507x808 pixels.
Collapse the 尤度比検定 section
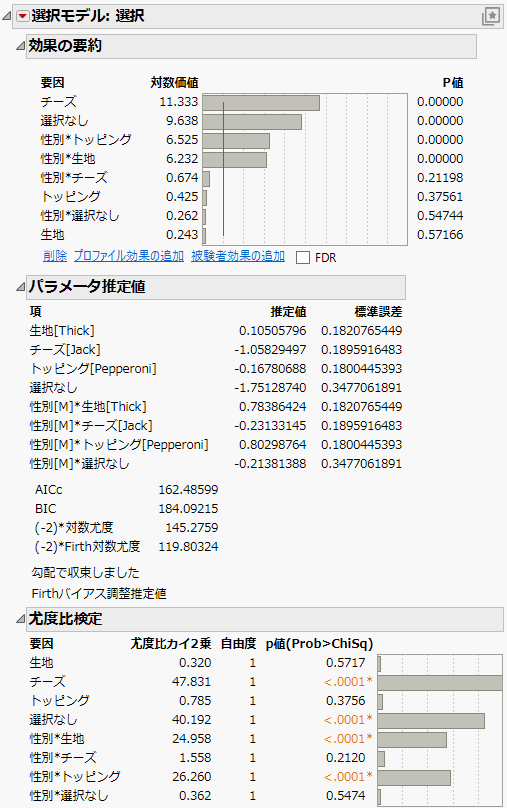coord(20,618)
